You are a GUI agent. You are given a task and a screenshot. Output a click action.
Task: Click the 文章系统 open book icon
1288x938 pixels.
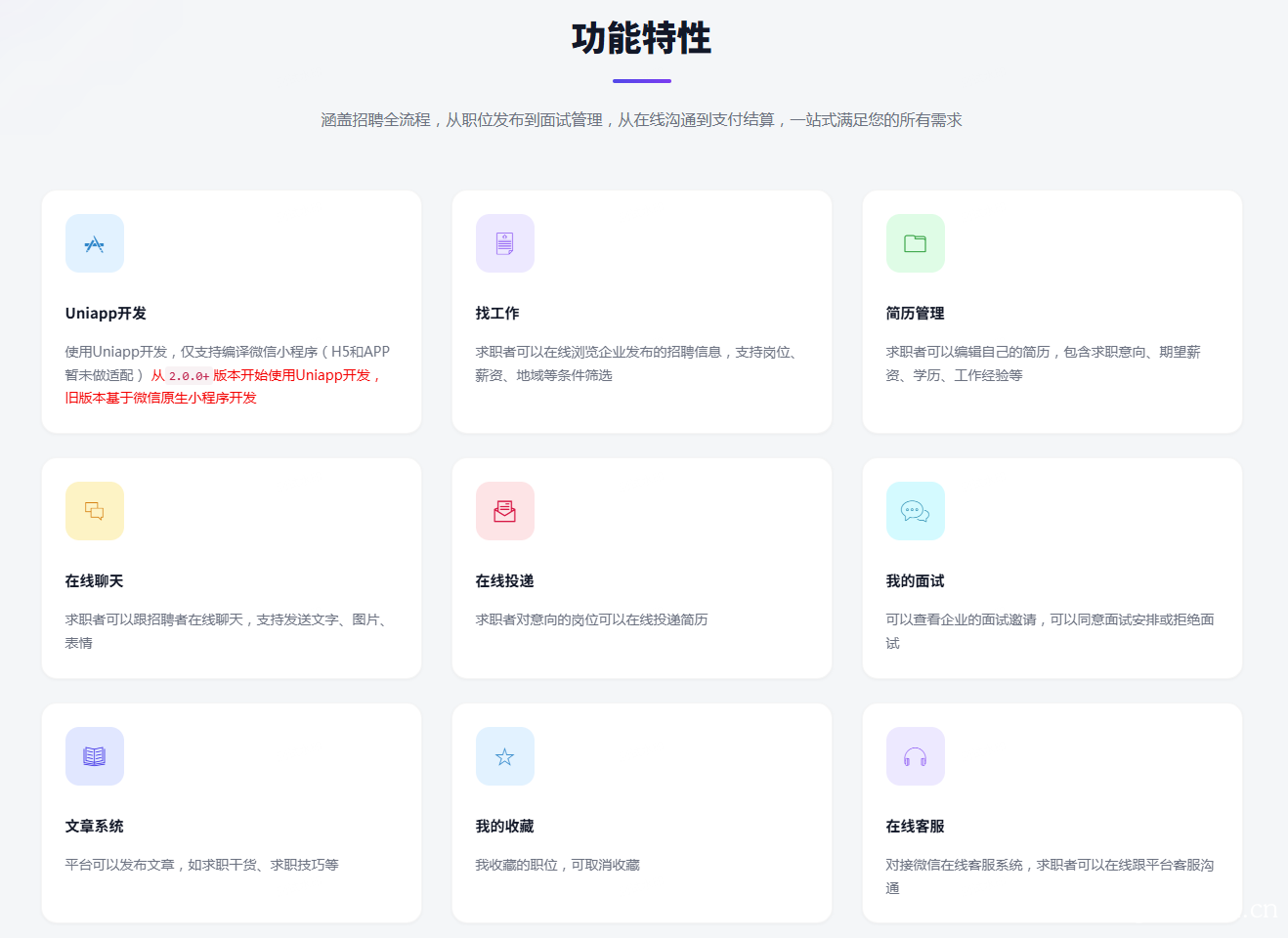(95, 756)
